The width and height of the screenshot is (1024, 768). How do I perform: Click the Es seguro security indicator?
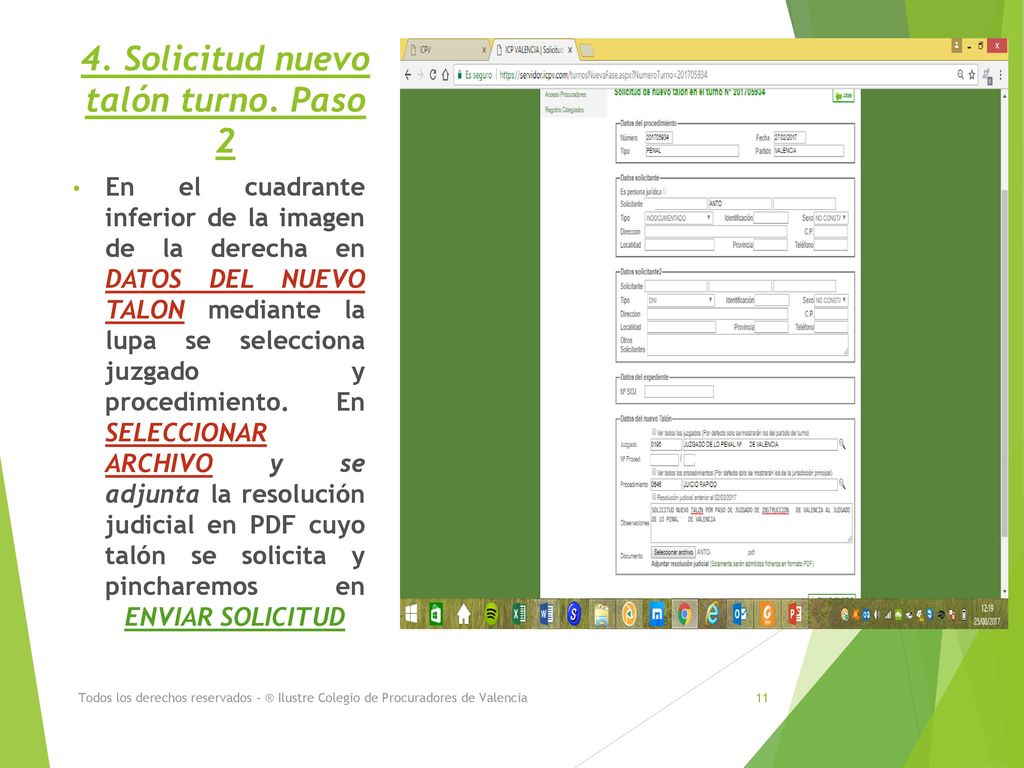pos(475,75)
